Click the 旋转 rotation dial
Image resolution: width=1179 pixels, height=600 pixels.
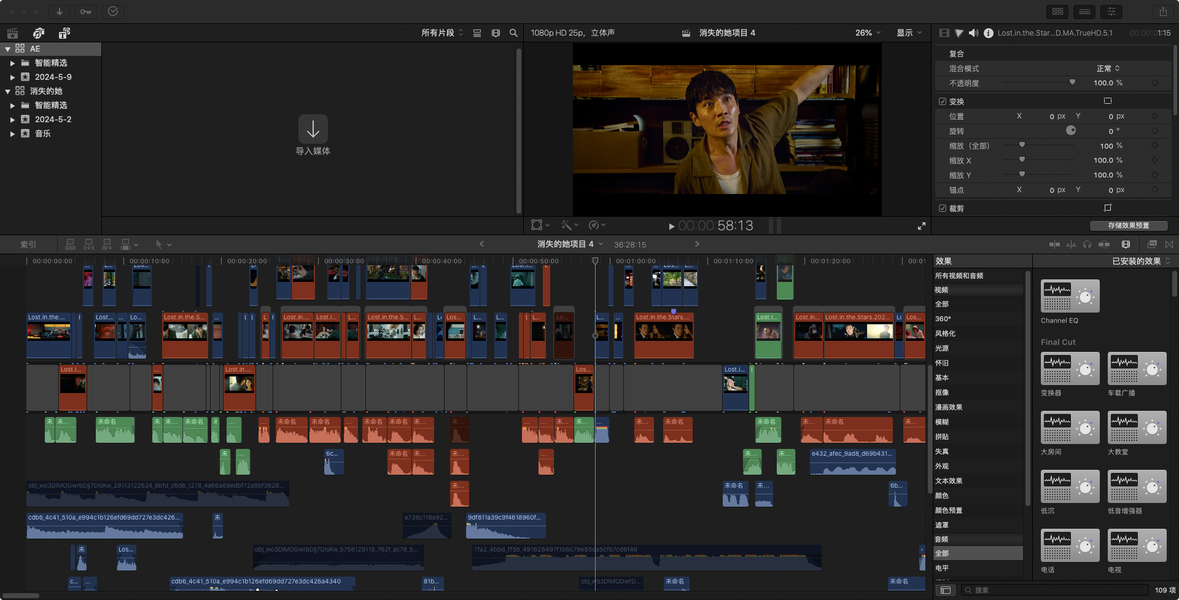(1071, 131)
